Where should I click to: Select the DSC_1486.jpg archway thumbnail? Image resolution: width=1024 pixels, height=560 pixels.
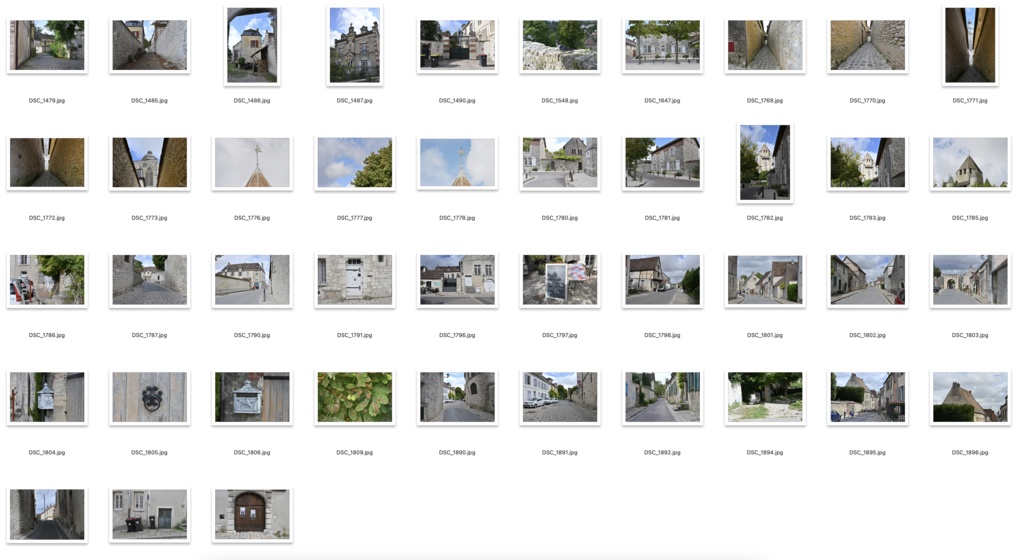click(252, 45)
